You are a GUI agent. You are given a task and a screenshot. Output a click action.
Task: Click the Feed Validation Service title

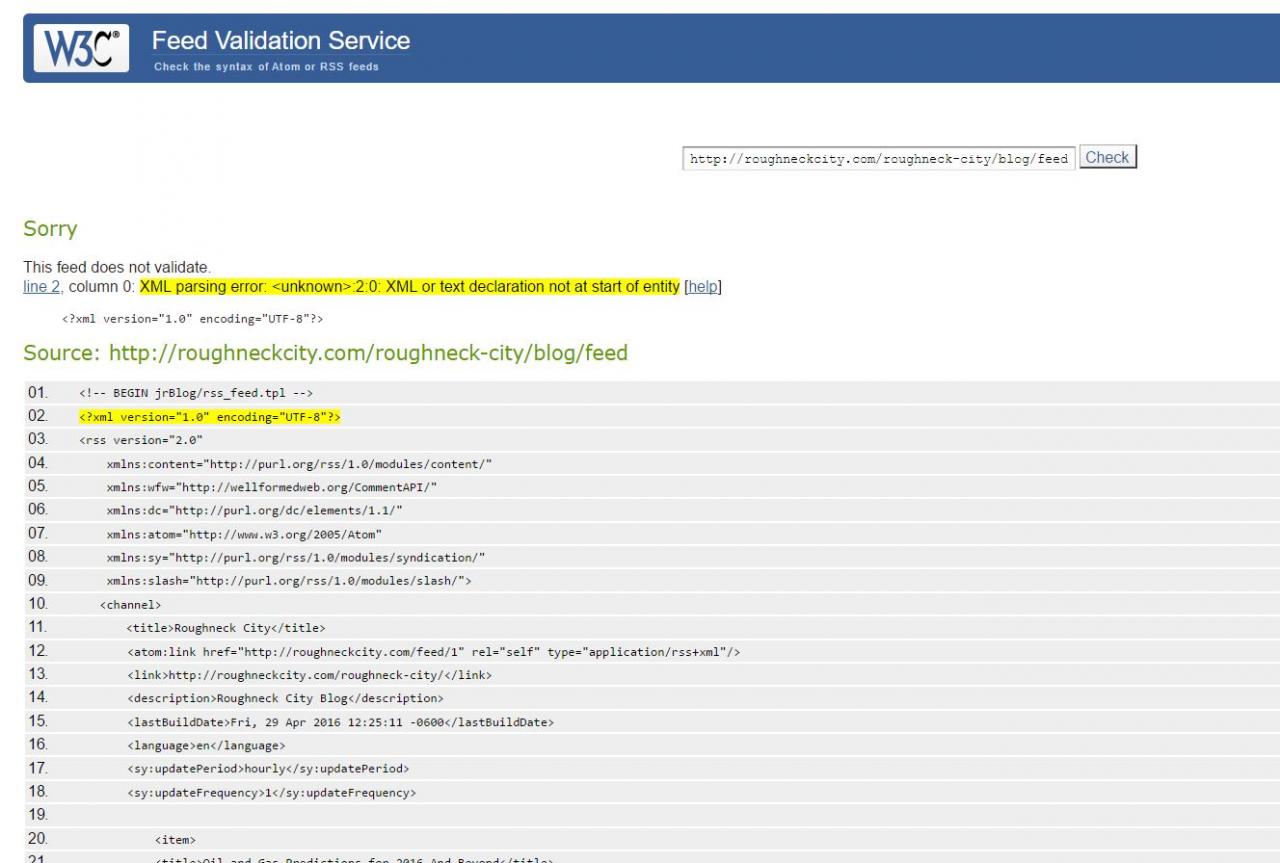coord(280,41)
